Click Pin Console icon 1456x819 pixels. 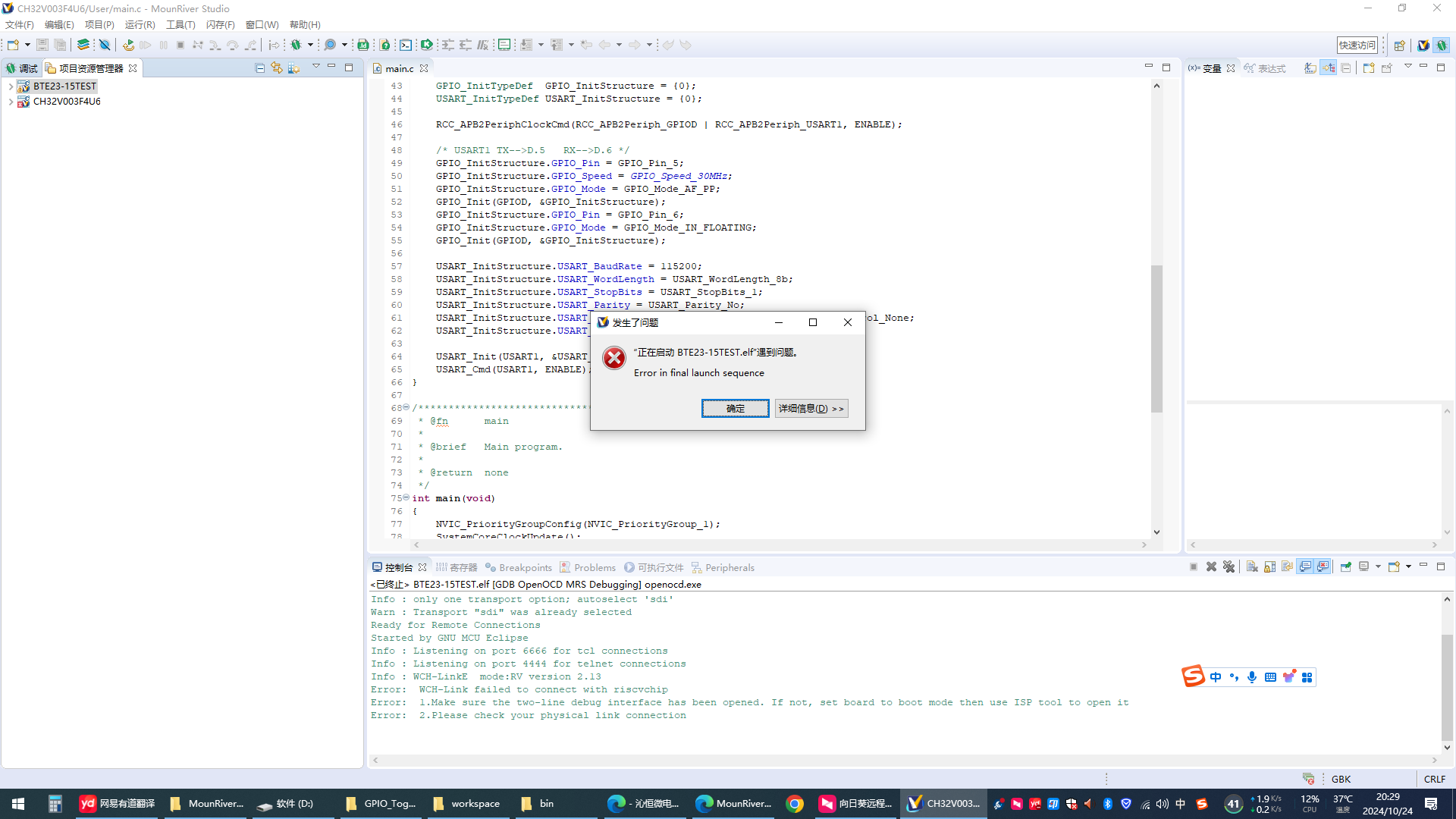tap(1346, 567)
